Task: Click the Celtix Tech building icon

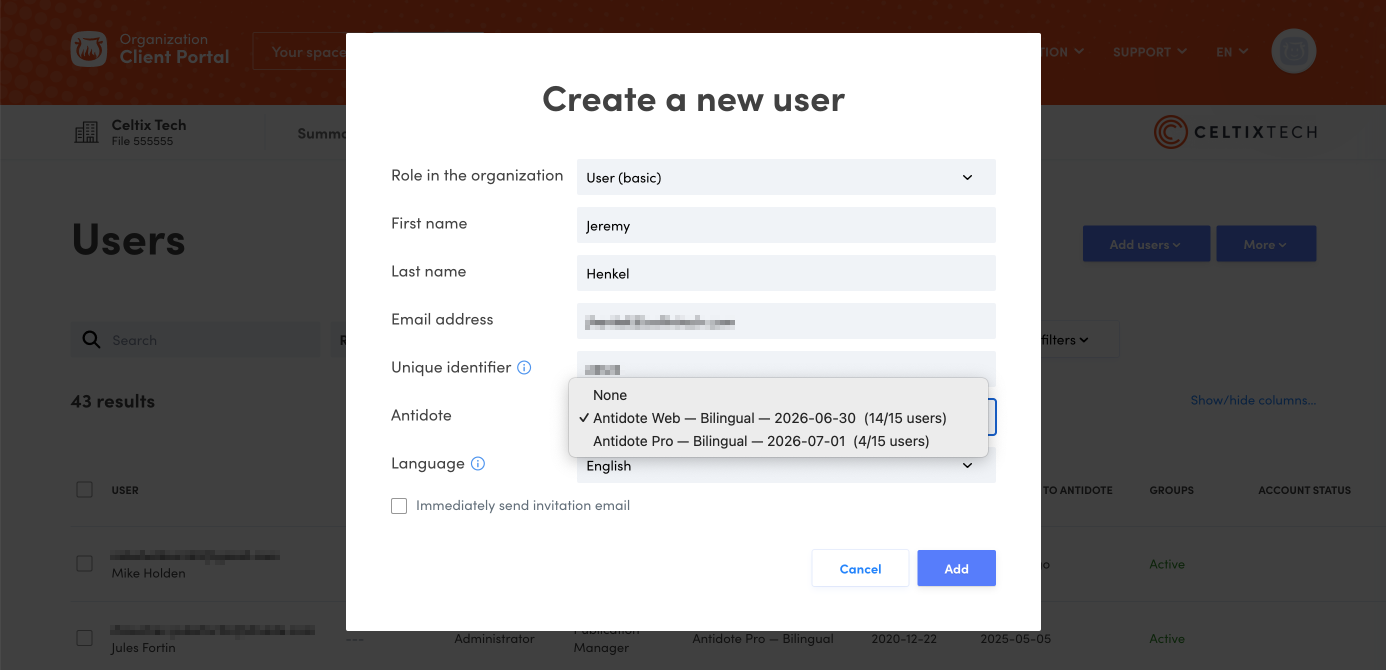Action: 86,133
